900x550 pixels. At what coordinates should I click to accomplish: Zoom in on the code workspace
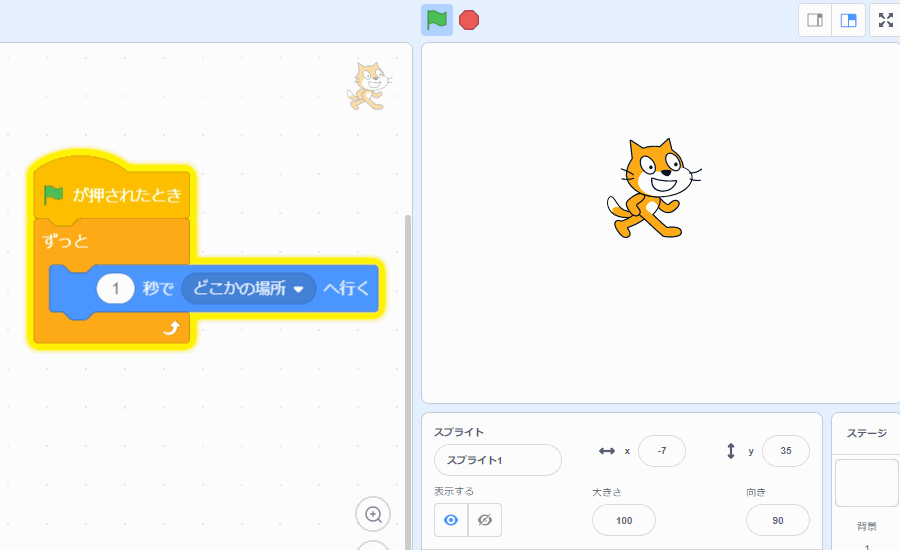click(373, 514)
